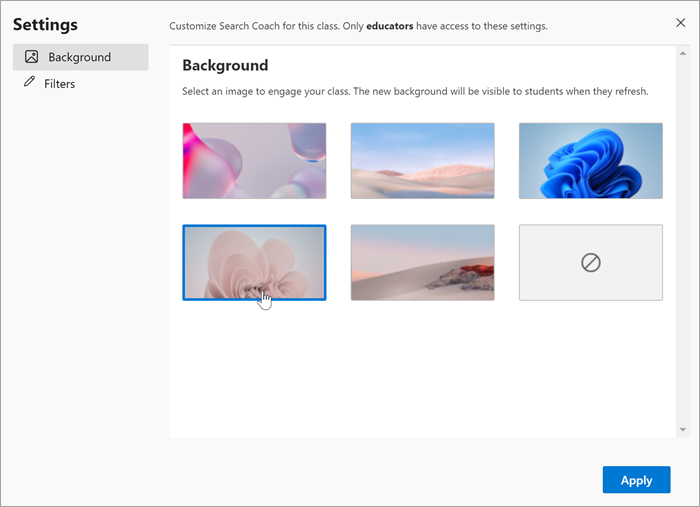Close the Settings dialog

[680, 23]
